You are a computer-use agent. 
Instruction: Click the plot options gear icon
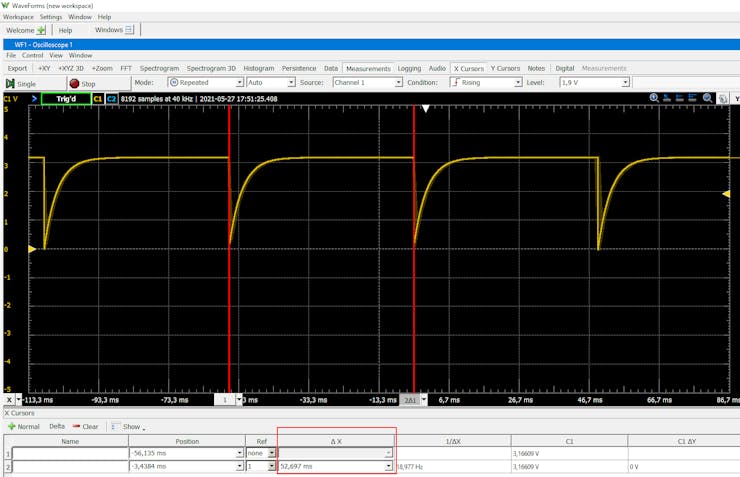(x=722, y=98)
